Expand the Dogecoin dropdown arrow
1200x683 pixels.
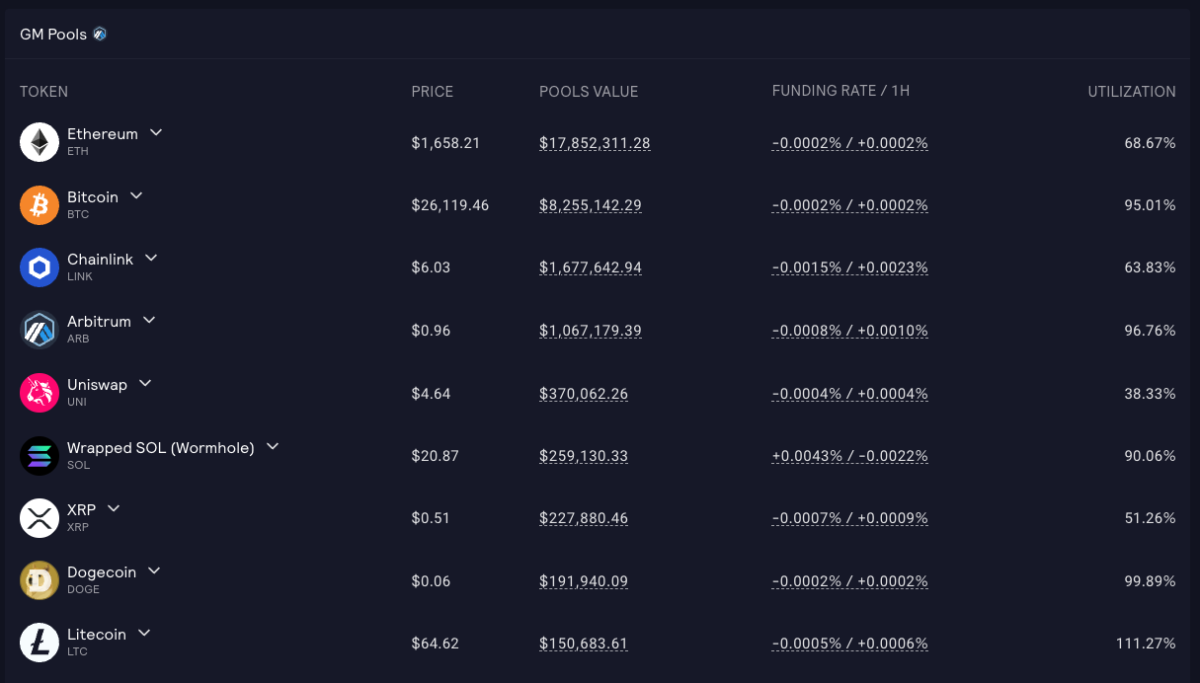coord(153,570)
